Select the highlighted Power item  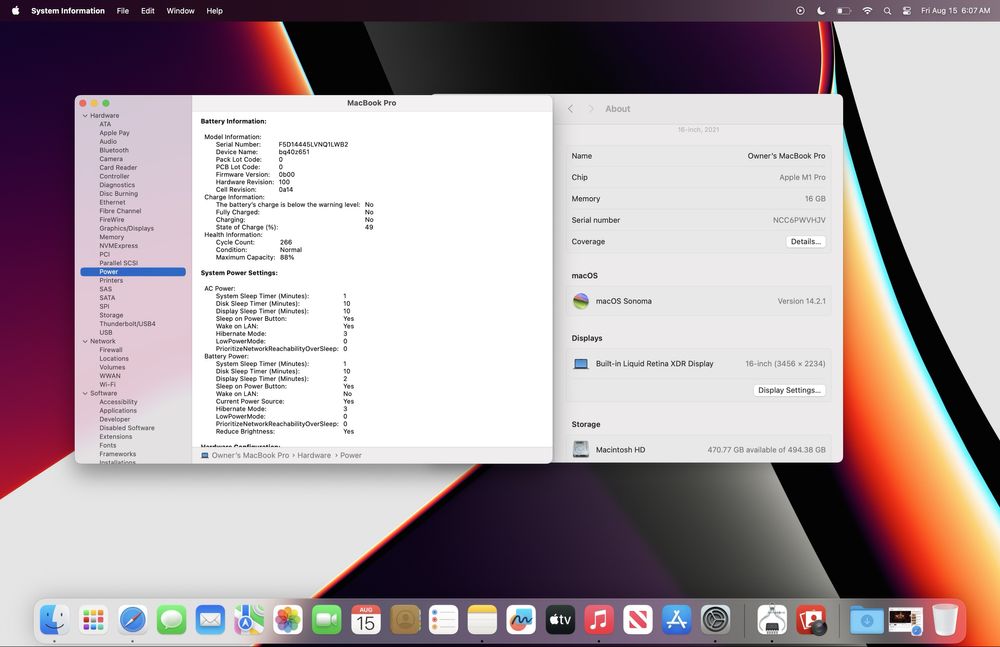(x=133, y=272)
